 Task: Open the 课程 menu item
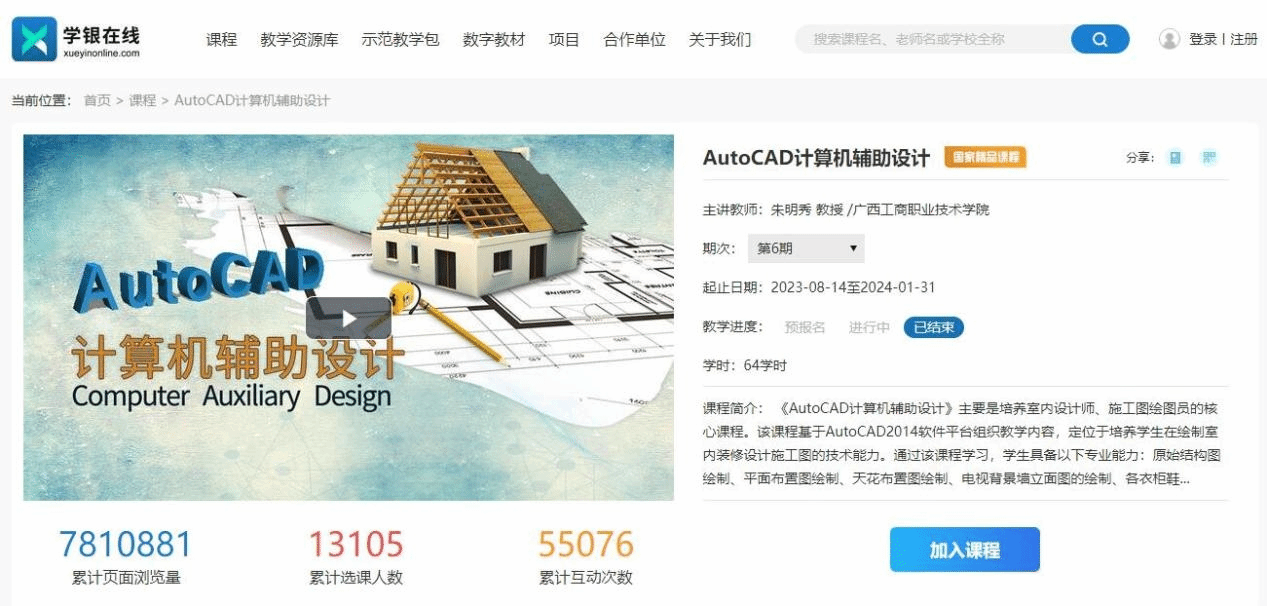coord(221,39)
